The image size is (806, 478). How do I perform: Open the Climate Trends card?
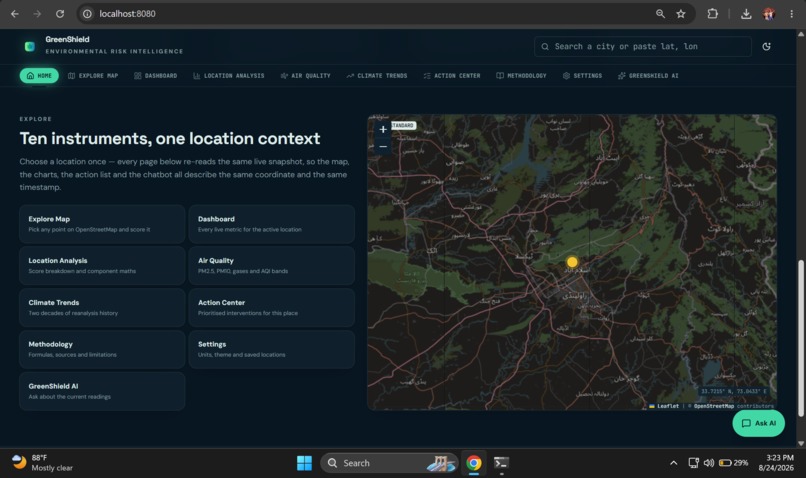[102, 307]
